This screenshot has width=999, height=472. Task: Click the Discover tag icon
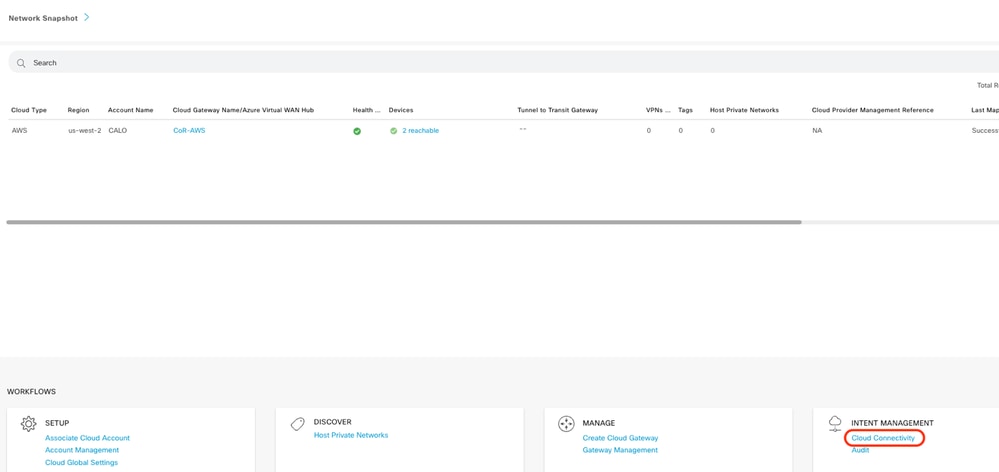[298, 424]
